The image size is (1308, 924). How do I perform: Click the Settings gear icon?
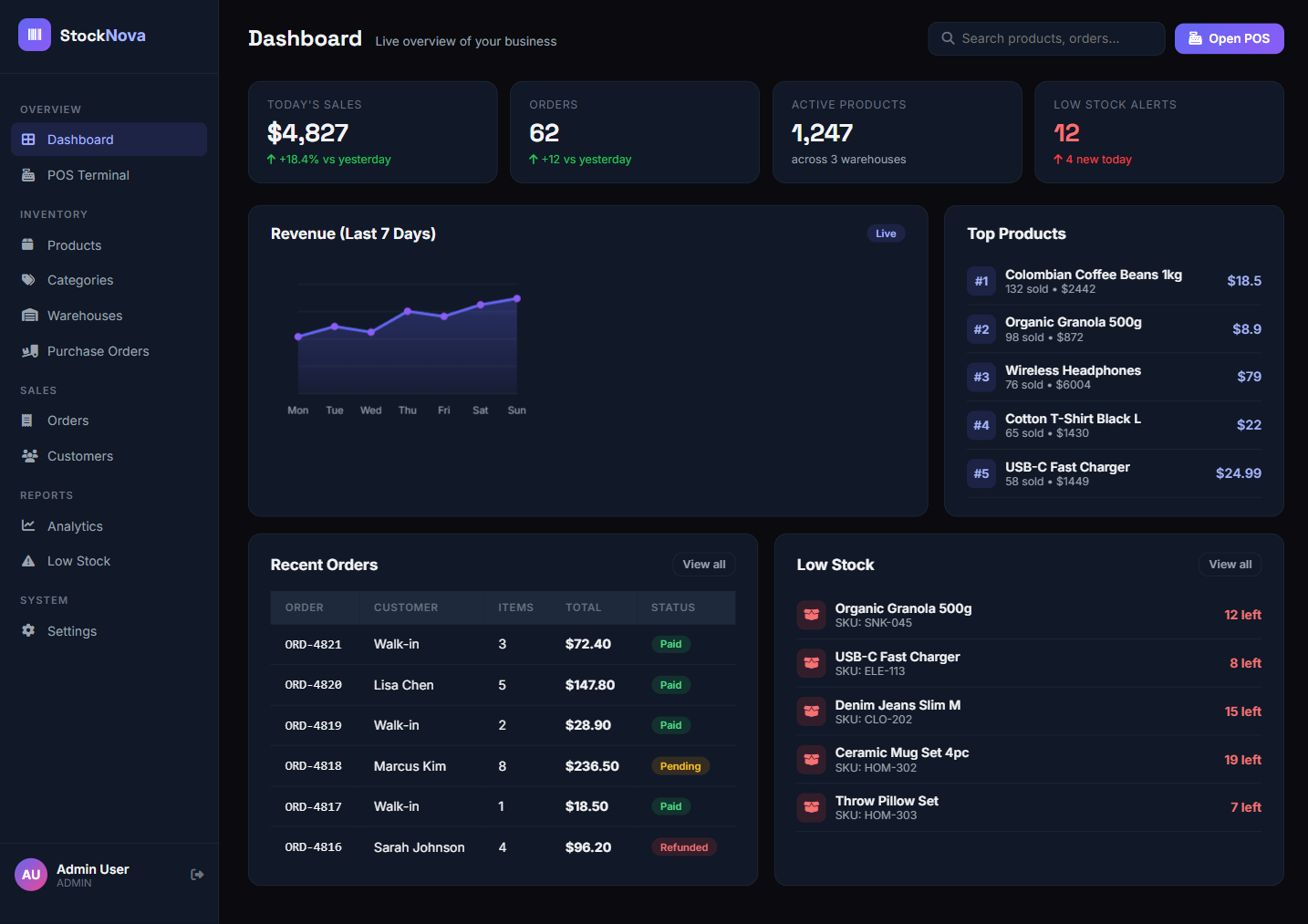tap(28, 631)
